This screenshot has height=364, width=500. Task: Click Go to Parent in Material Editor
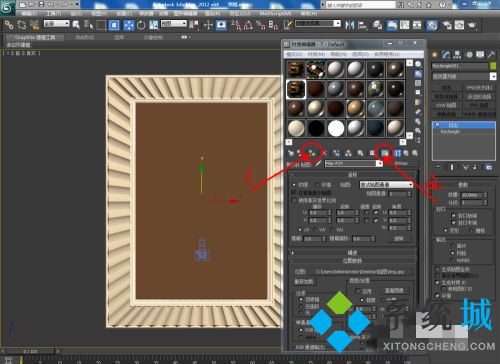tap(406, 153)
